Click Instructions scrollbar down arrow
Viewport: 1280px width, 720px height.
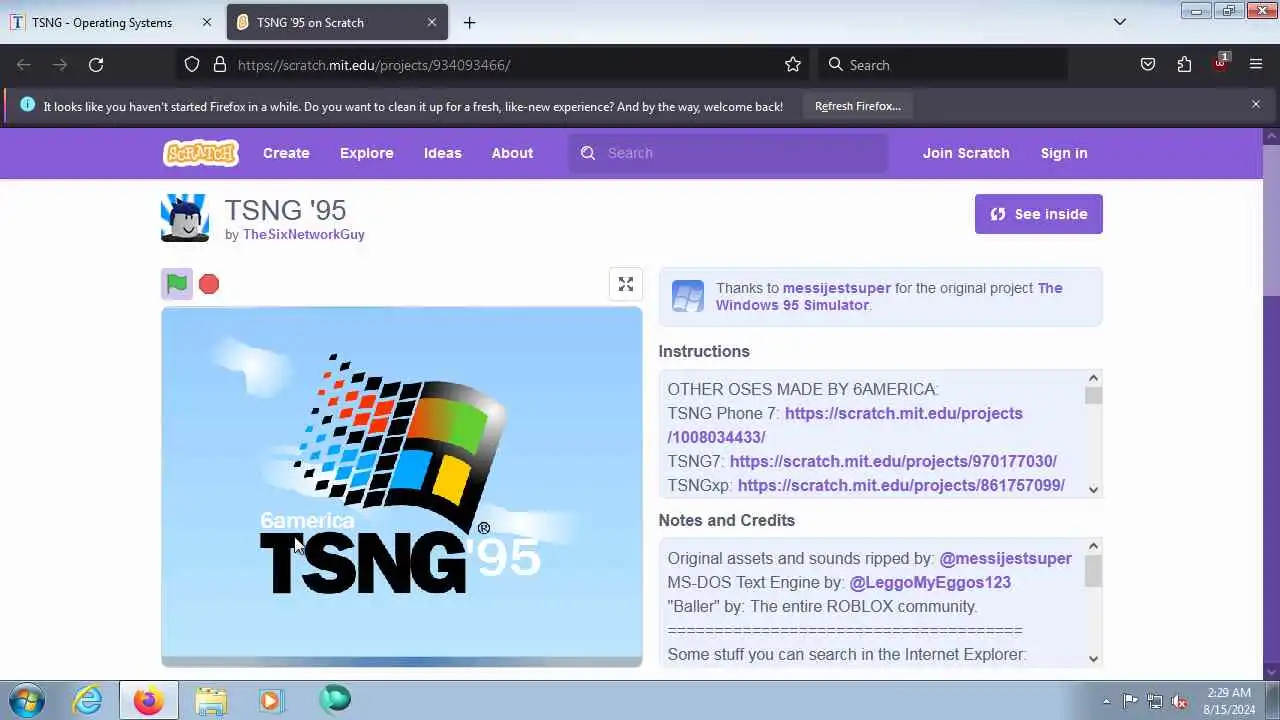coord(1093,489)
